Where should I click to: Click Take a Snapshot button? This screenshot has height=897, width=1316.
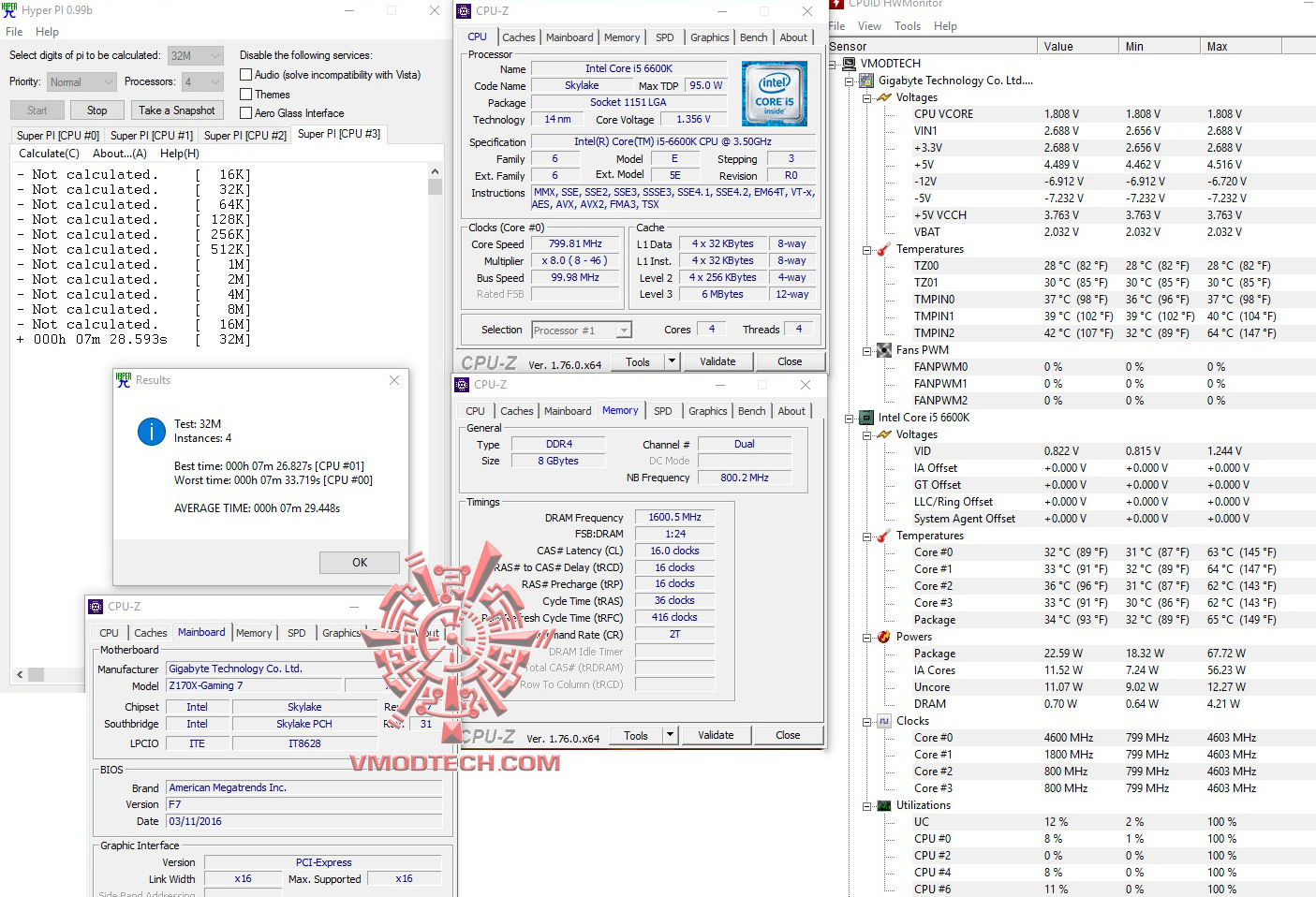(177, 110)
